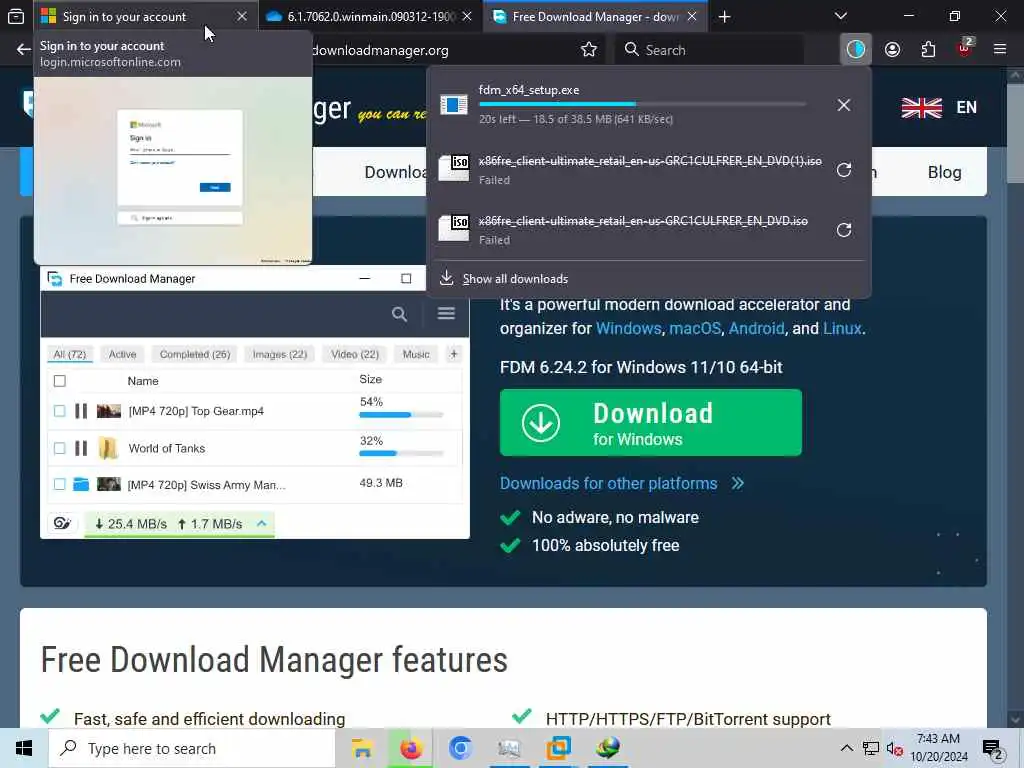Tick the World of Tanks checkbox

(x=59, y=448)
